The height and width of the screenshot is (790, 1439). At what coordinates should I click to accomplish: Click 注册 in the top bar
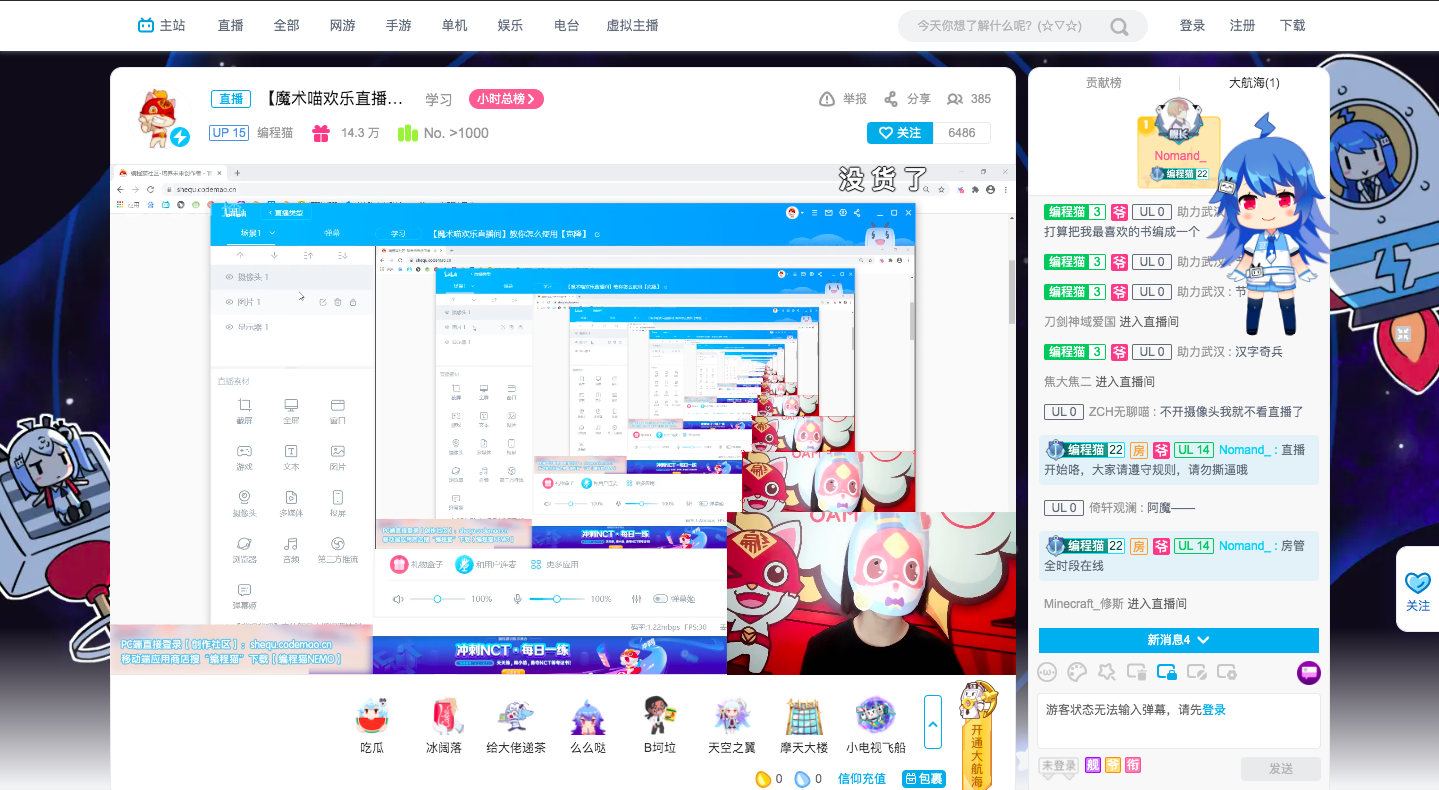1243,26
